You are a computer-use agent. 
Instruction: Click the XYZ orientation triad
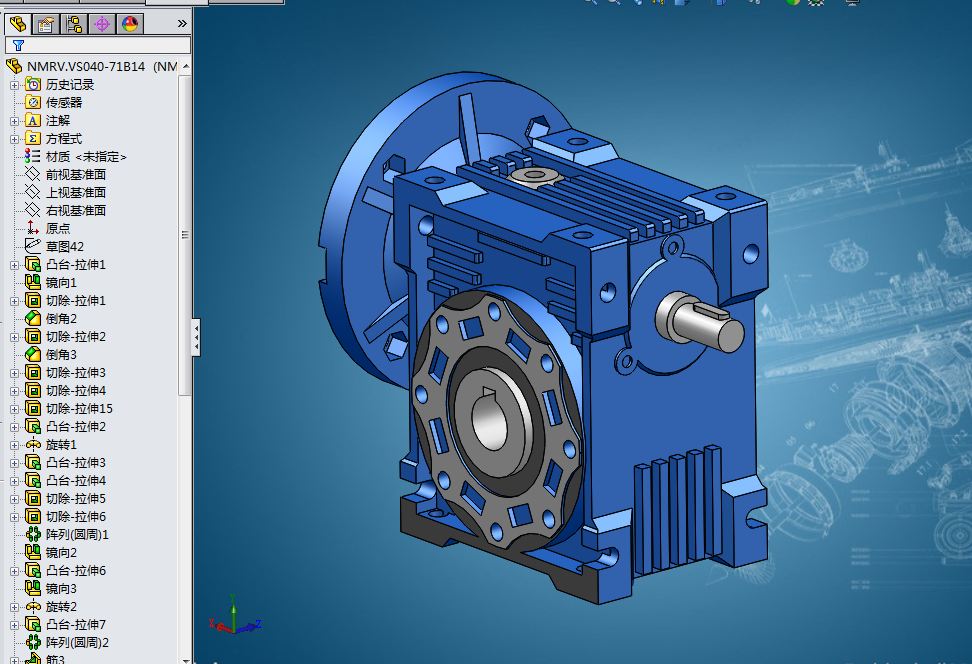tap(234, 615)
